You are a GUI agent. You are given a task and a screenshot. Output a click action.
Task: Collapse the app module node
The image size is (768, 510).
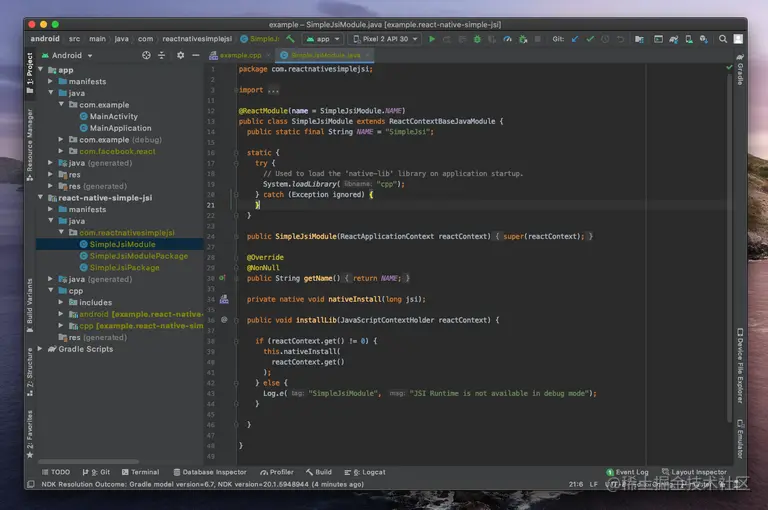(x=40, y=70)
